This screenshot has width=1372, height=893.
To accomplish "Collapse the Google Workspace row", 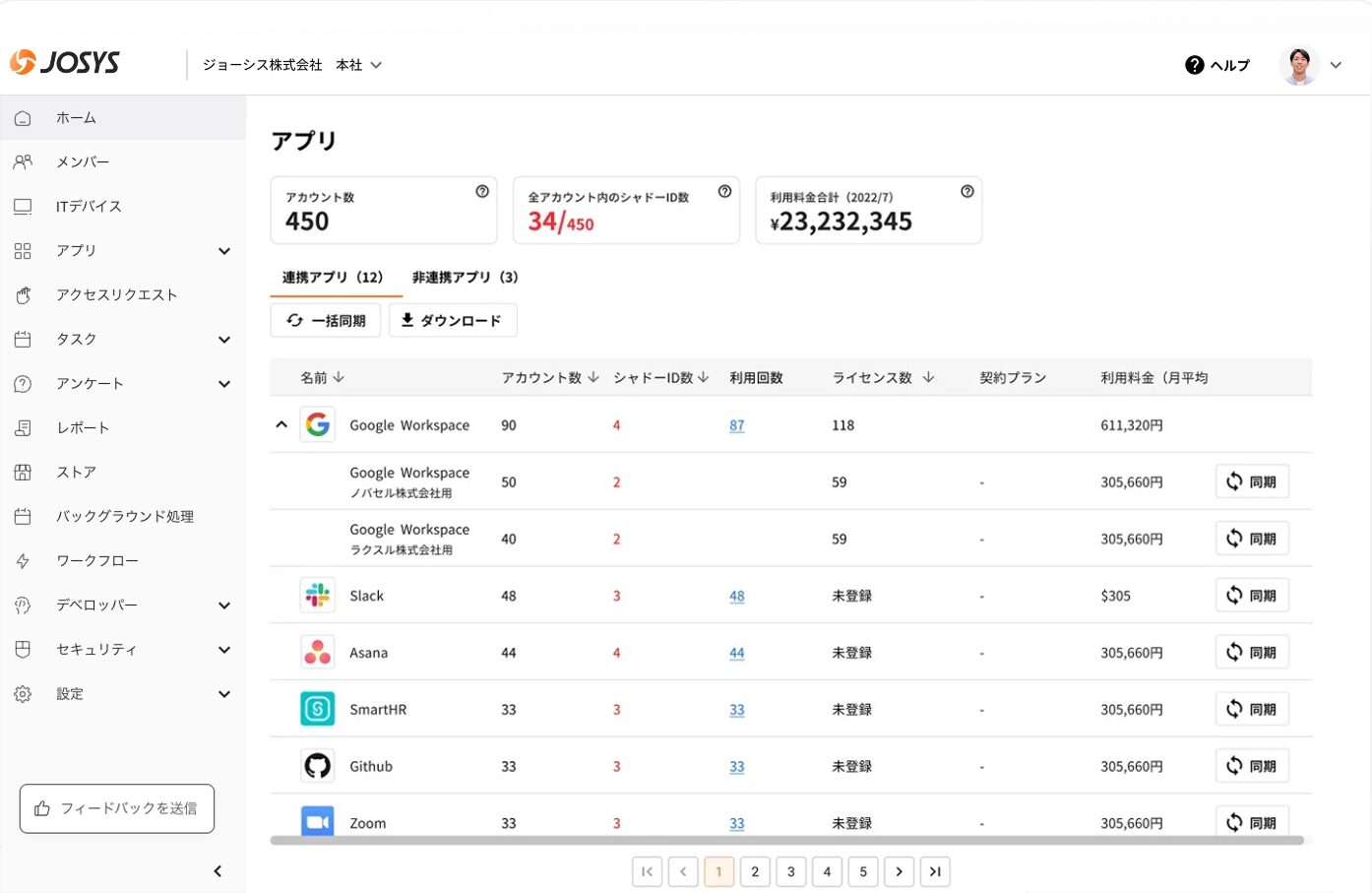I will point(281,424).
